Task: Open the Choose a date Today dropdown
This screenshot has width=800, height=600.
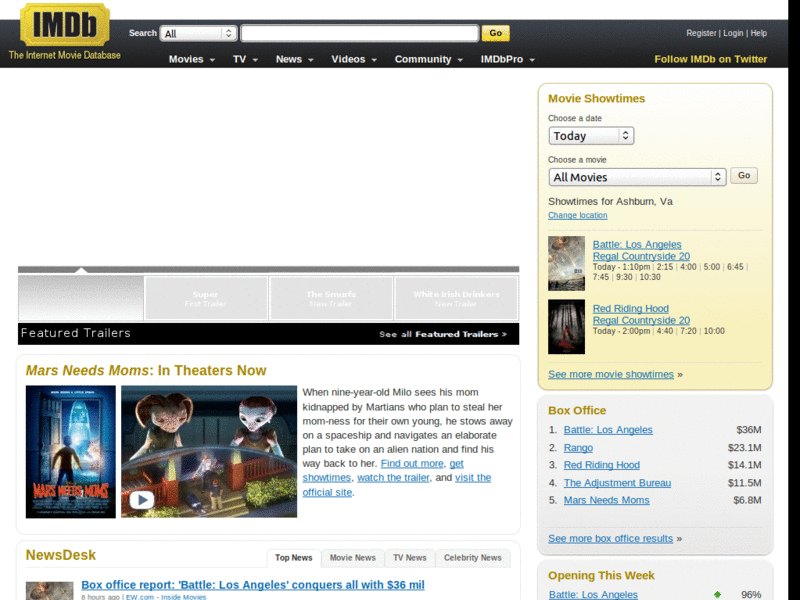Action: pyautogui.click(x=591, y=136)
